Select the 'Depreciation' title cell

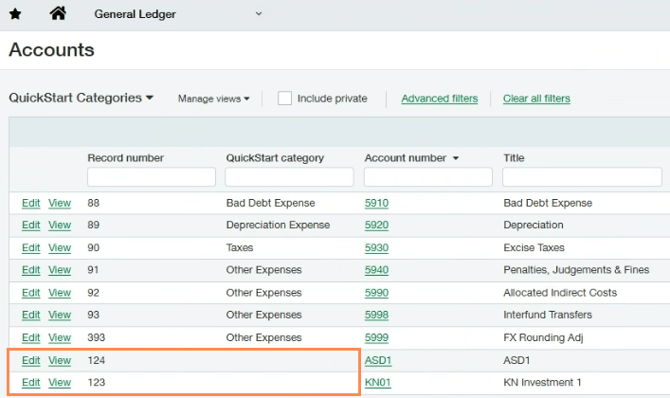[x=533, y=225]
